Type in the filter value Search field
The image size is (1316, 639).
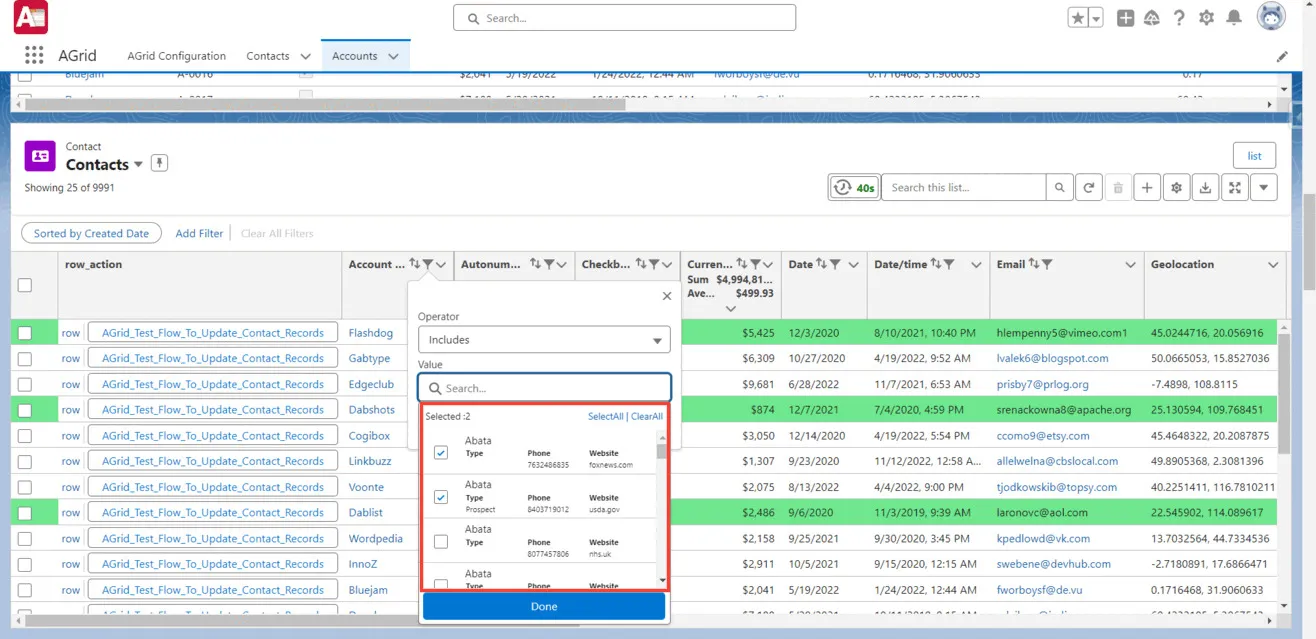543,387
